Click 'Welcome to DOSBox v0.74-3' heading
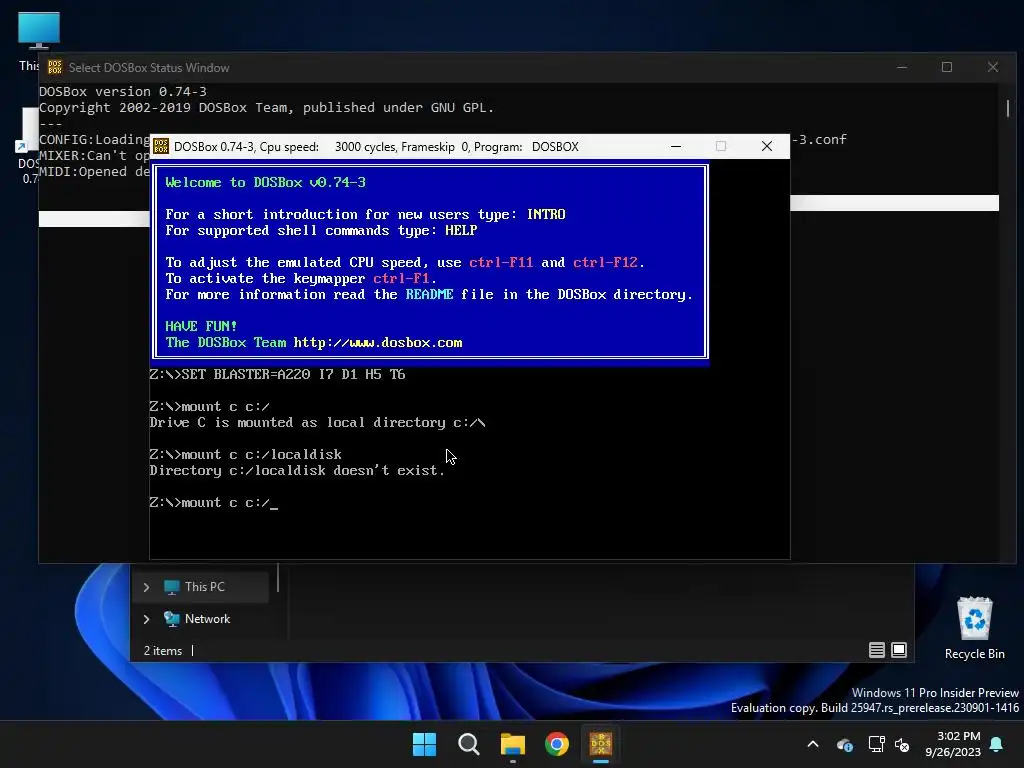The image size is (1024, 768). tap(265, 183)
